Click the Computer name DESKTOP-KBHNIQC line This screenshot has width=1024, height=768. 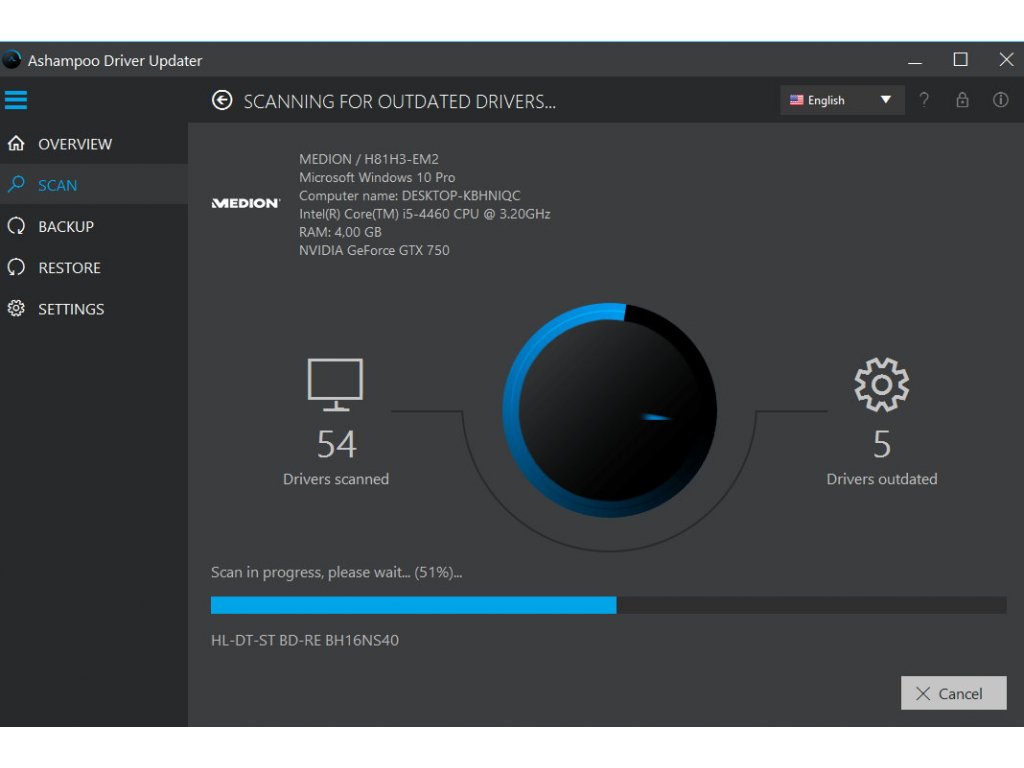[409, 195]
